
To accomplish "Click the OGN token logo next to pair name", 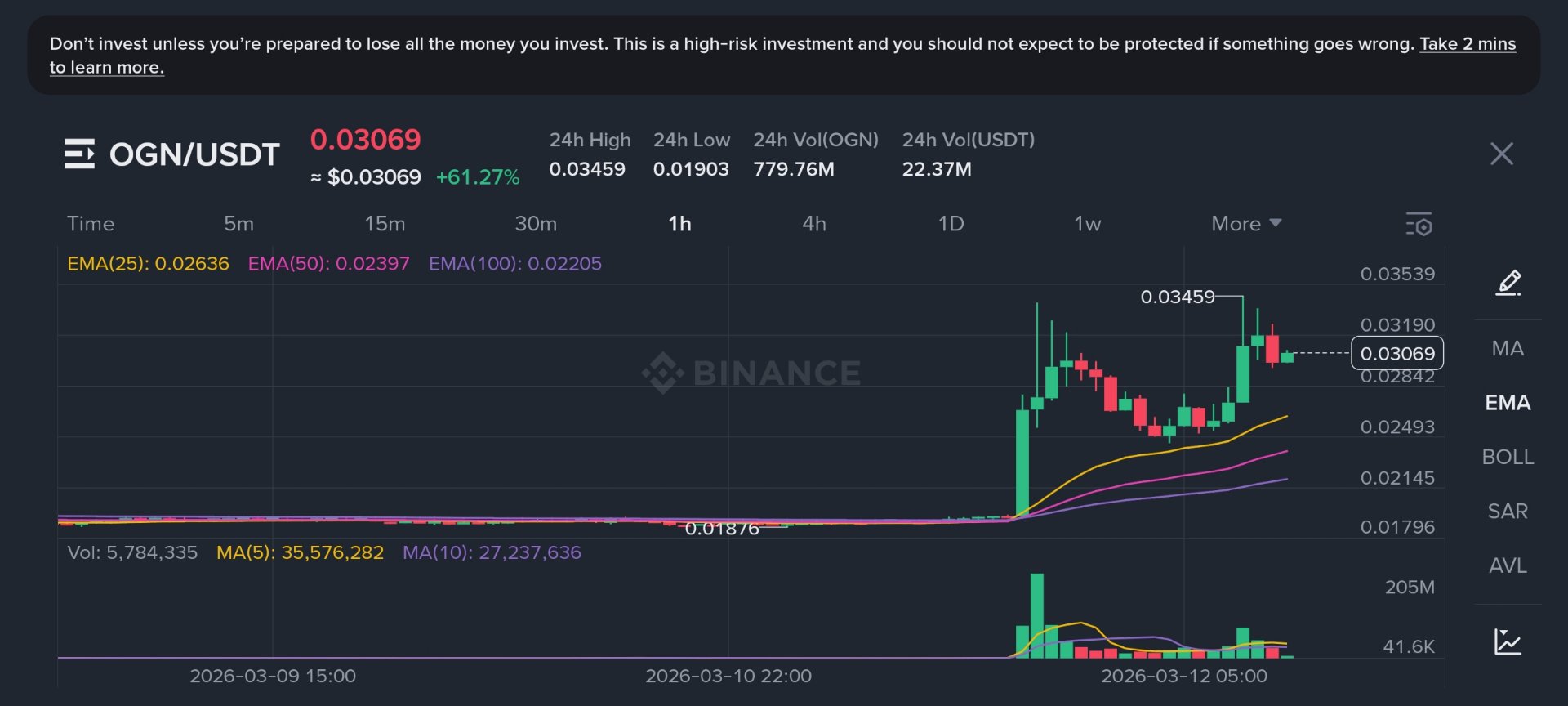I will pos(79,154).
